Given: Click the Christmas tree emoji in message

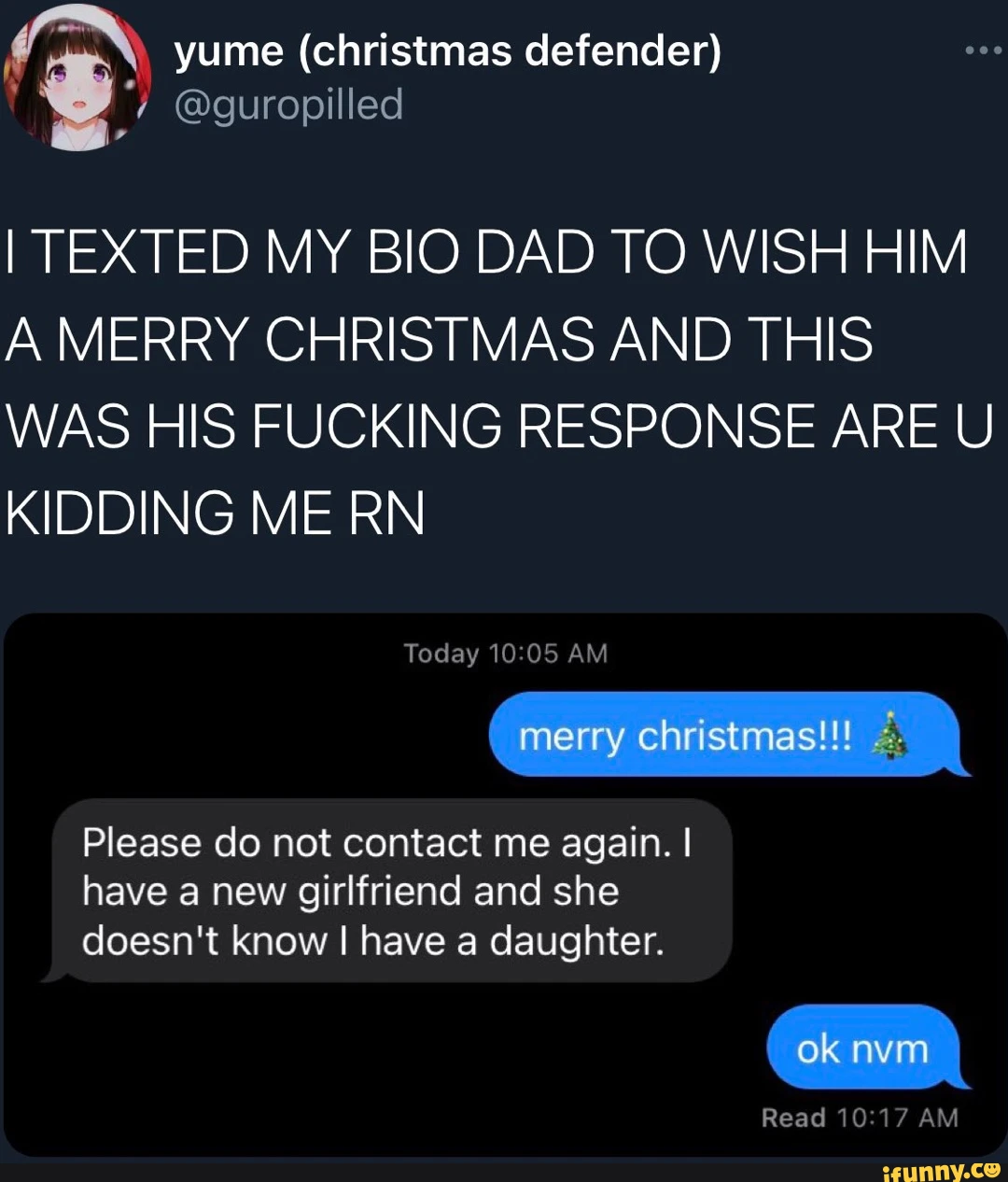Looking at the screenshot, I should point(890,737).
